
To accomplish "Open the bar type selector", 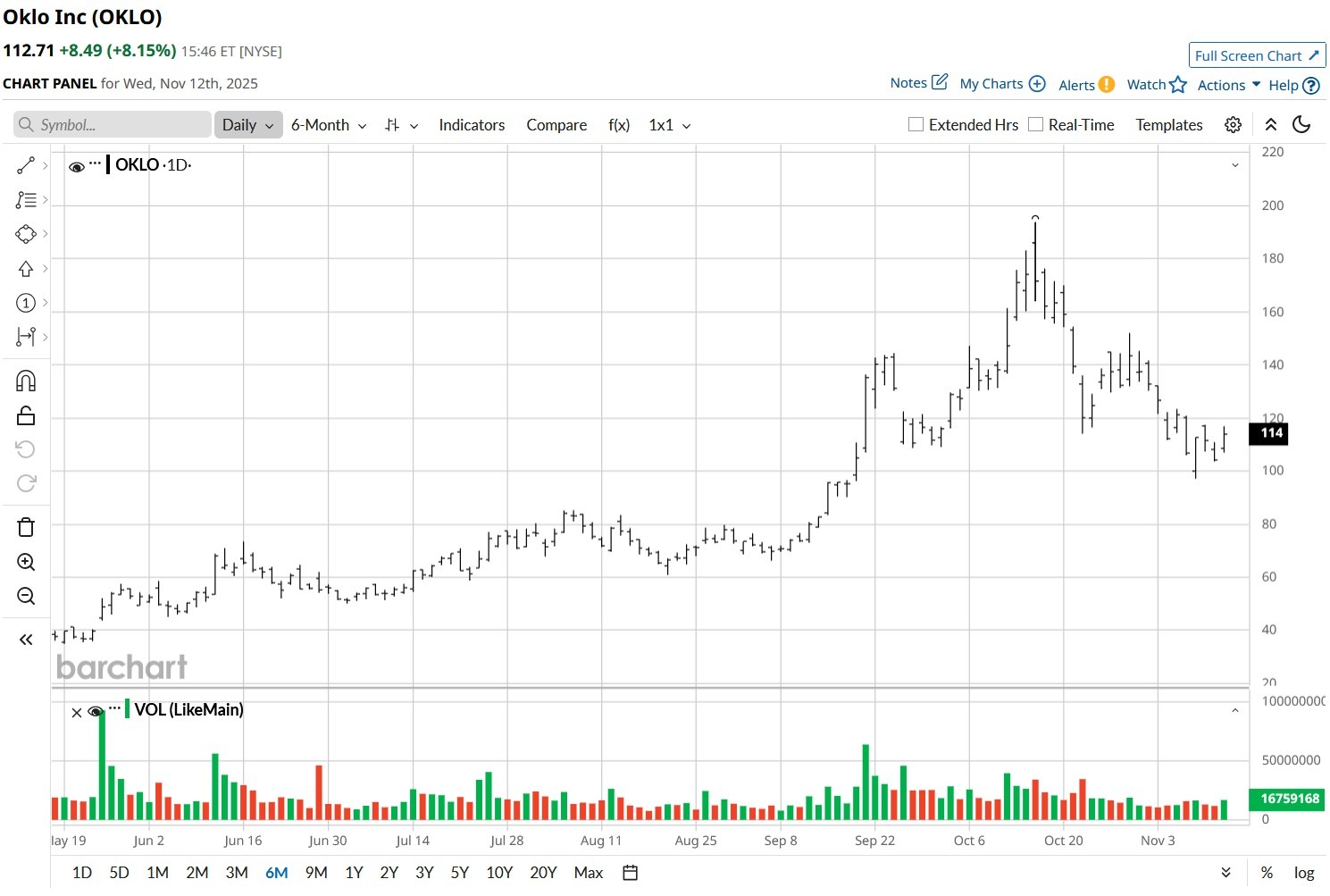I will [x=401, y=125].
